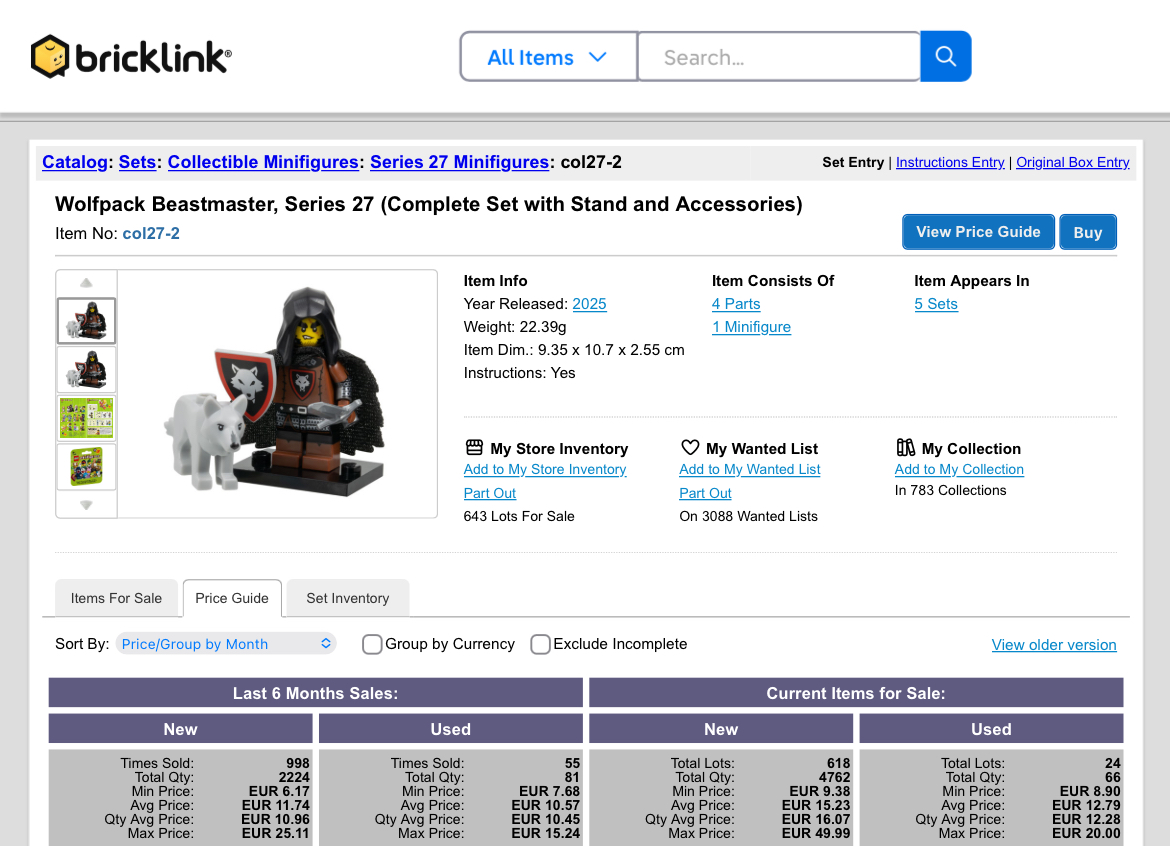Screen dimensions: 1170x846
Task: Click the Buy button
Action: click(x=1087, y=232)
